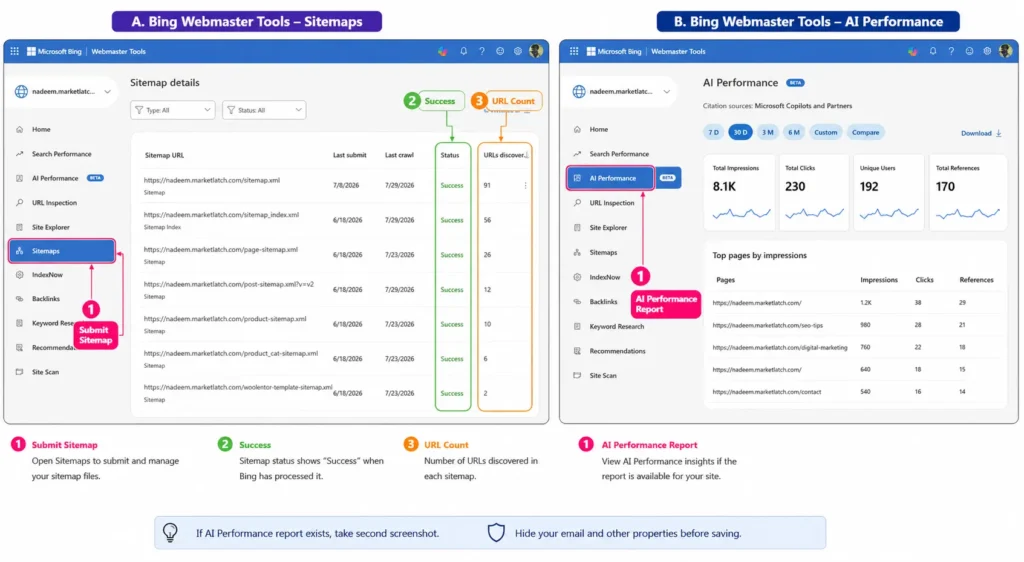Open the Unique Users 192 card
Screen dimensions: 1024x562
coord(888,193)
